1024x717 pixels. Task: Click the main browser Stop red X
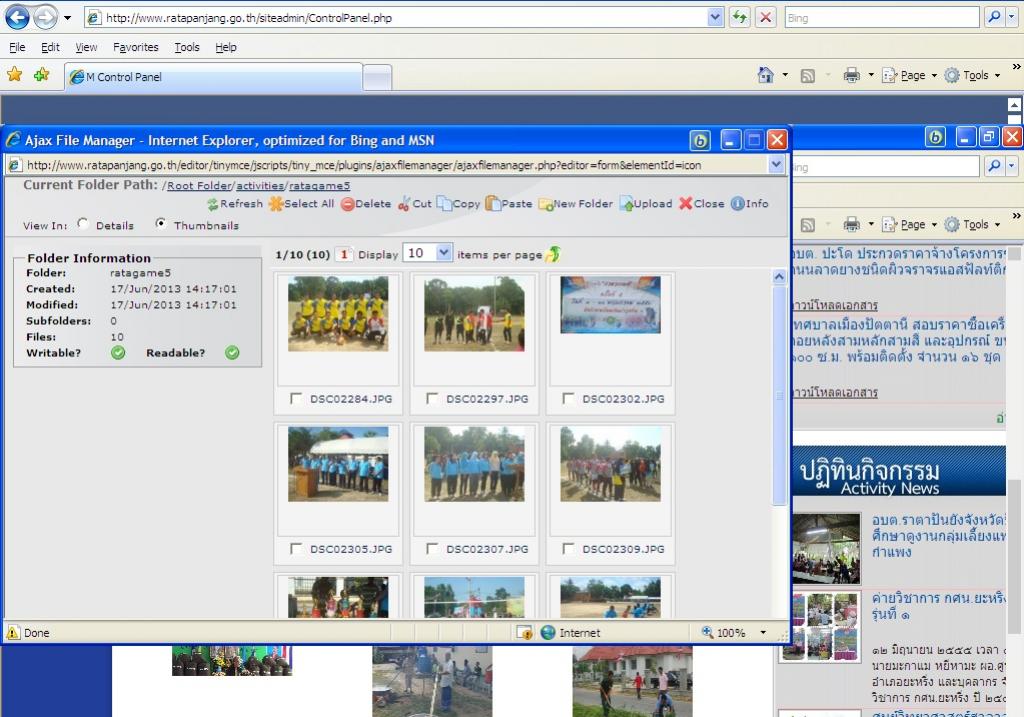coord(765,18)
